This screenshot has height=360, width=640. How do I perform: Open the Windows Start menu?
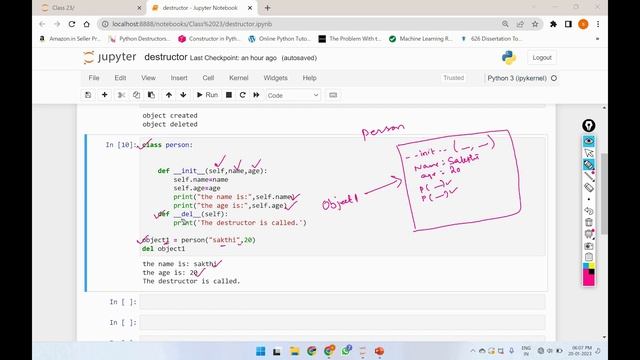click(x=260, y=351)
